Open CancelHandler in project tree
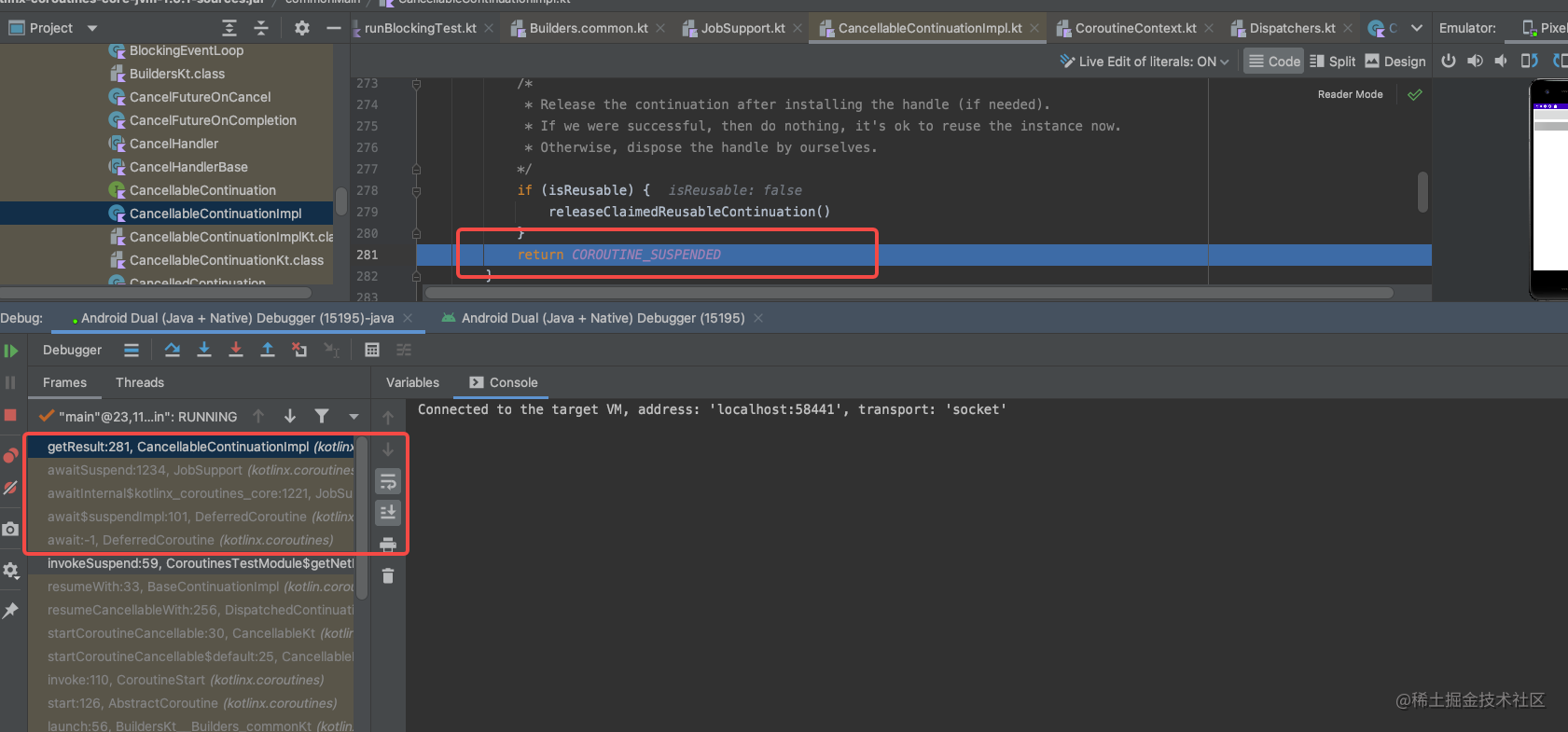The image size is (1568, 732). [173, 144]
